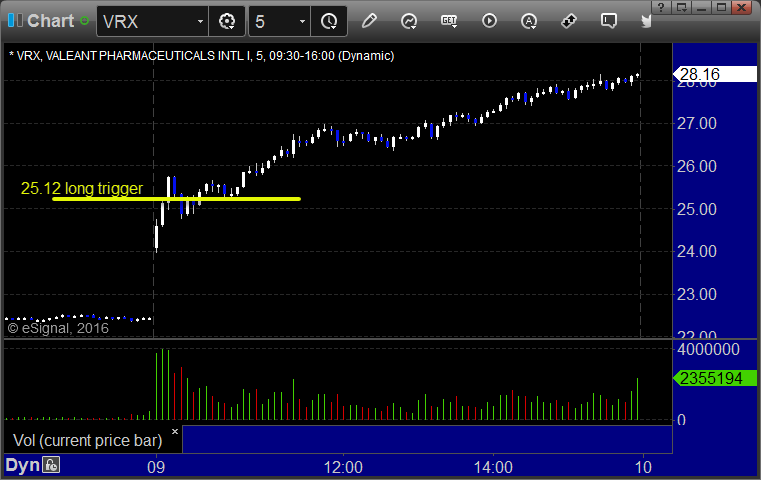Open the studies chart icon
The image size is (761, 480).
(x=409, y=21)
